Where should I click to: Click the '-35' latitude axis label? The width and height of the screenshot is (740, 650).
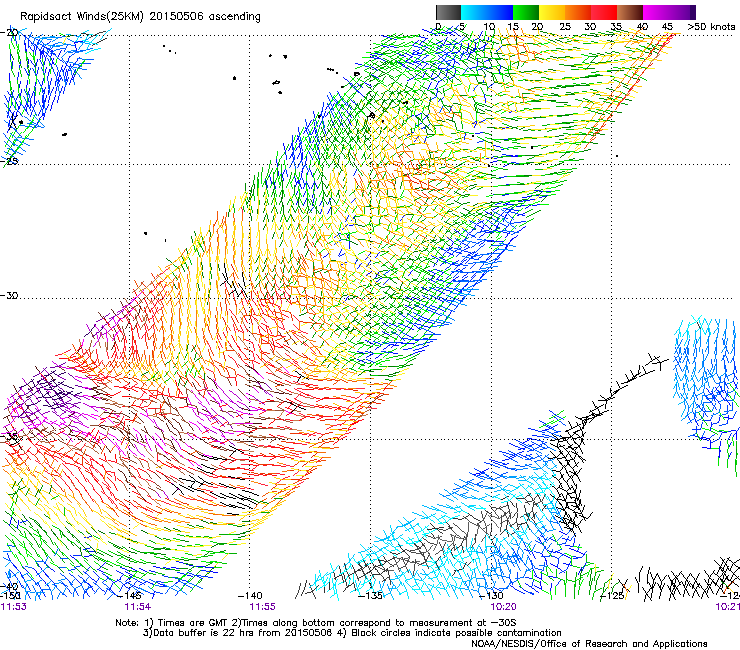coord(9,437)
